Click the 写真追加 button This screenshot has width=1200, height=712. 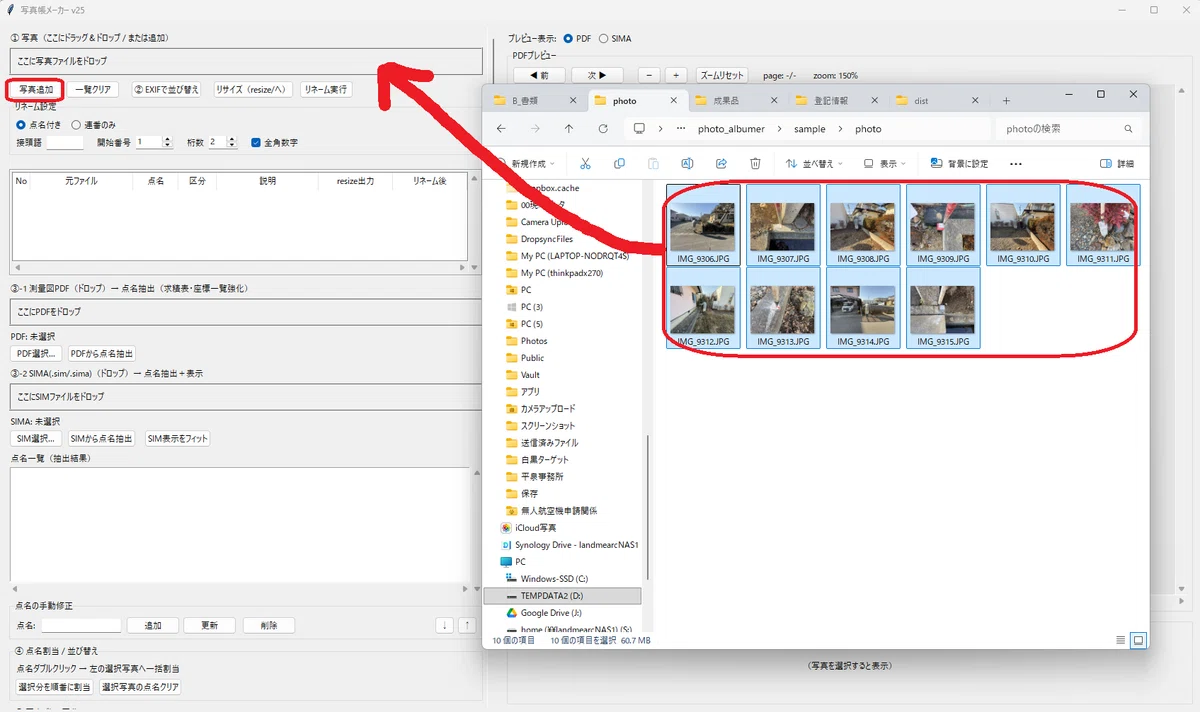click(36, 90)
